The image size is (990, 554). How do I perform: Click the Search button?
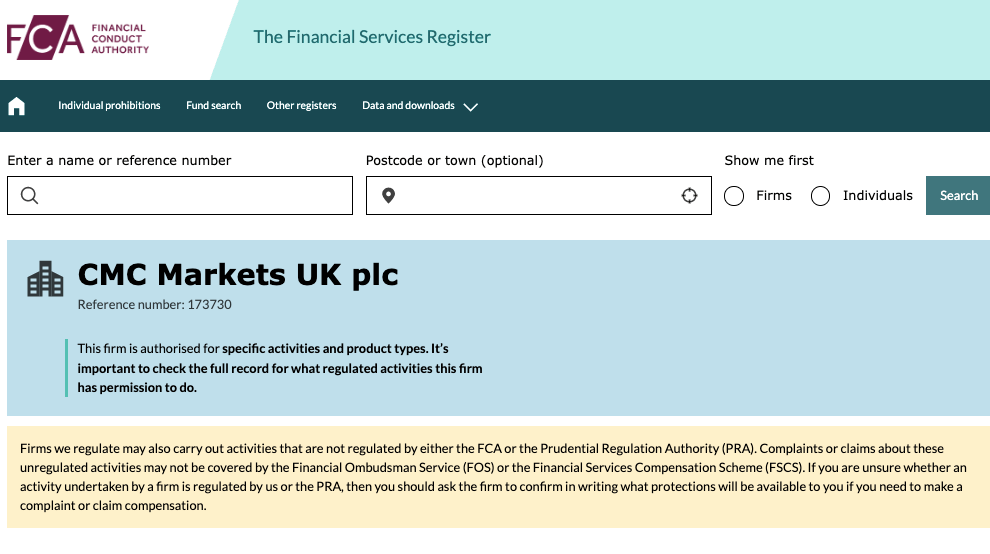(958, 196)
